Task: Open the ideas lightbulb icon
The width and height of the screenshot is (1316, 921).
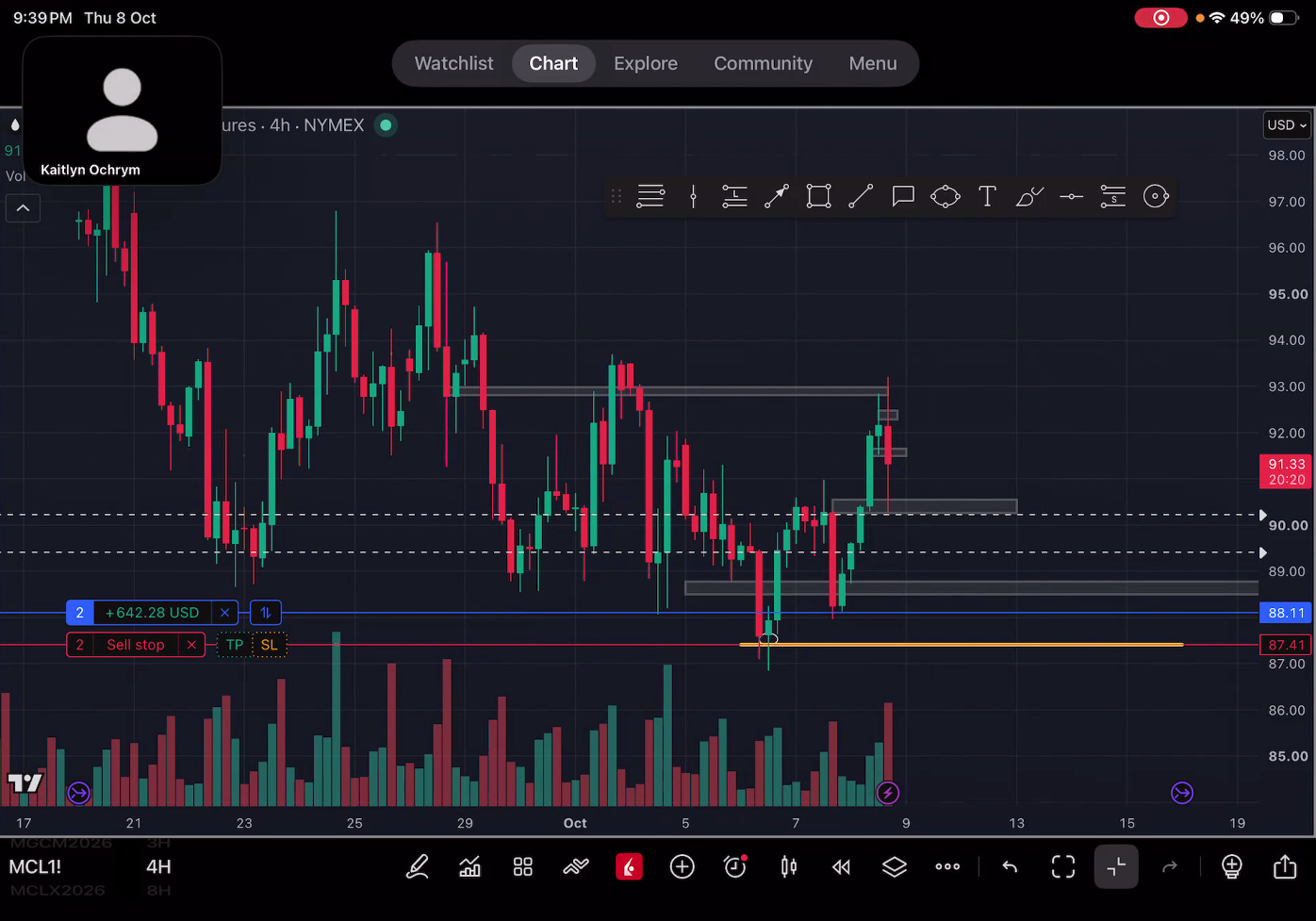Action: point(1232,867)
